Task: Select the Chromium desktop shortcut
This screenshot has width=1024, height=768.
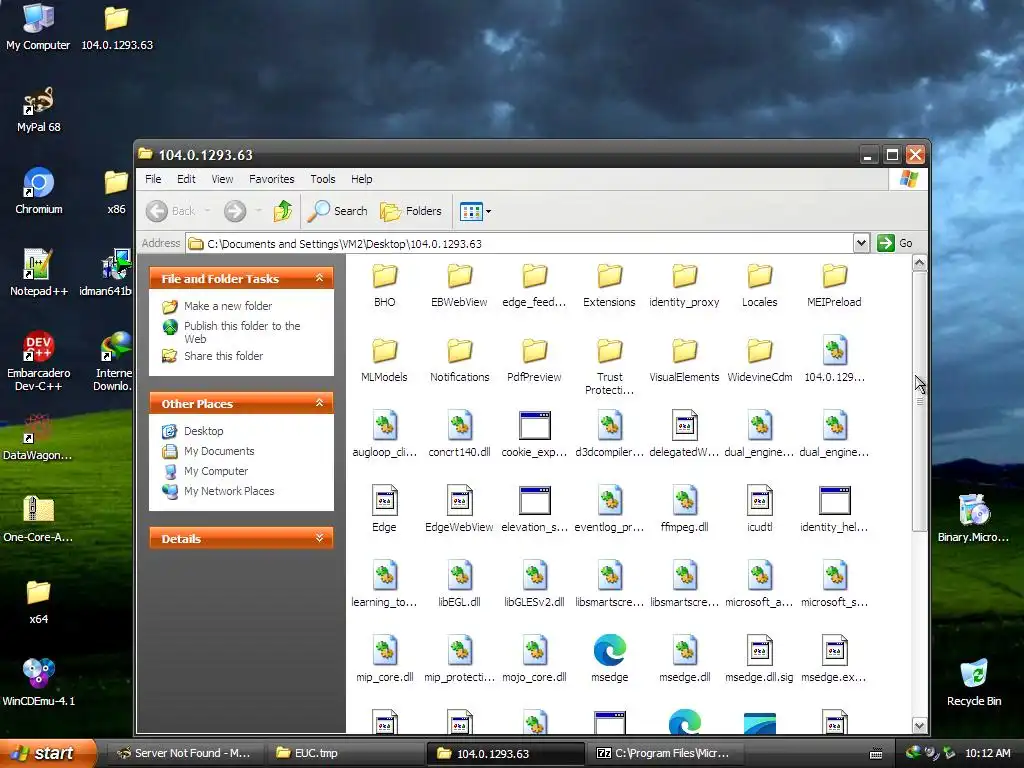Action: (39, 191)
